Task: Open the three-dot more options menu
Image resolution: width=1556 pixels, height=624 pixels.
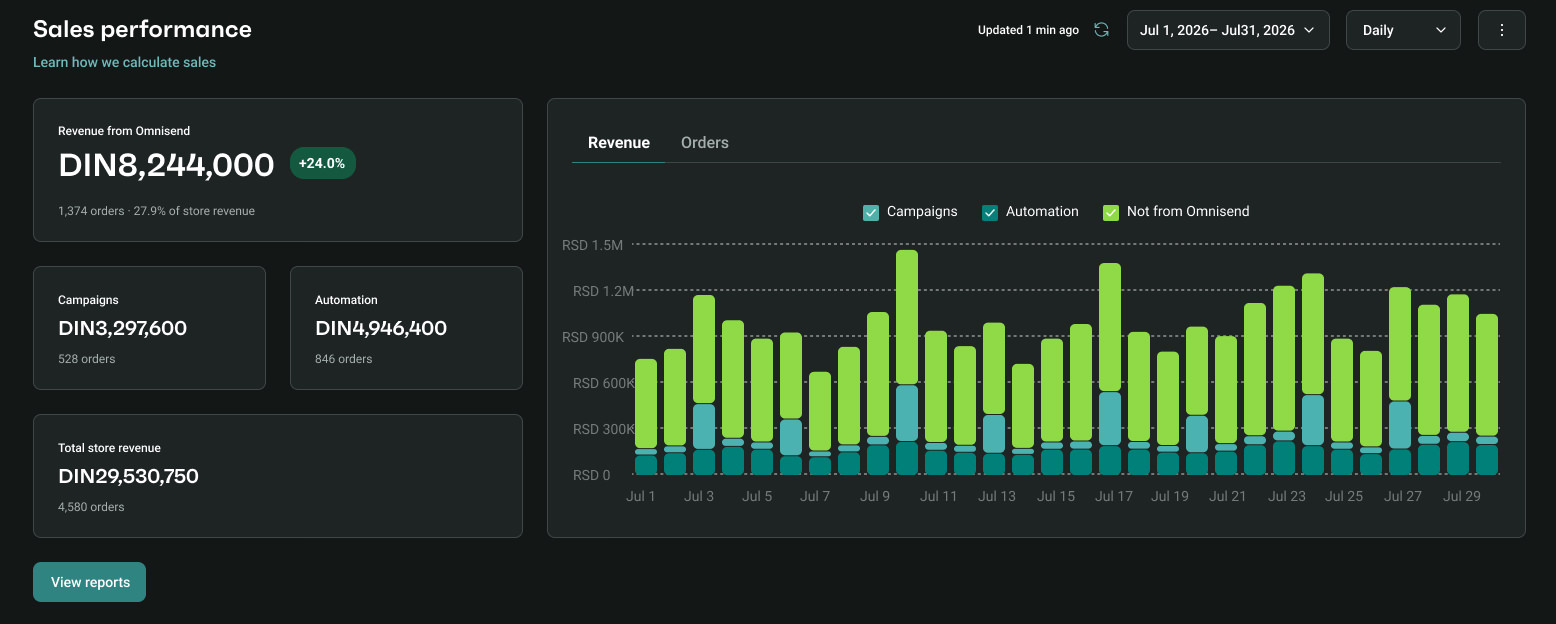Action: [1501, 30]
